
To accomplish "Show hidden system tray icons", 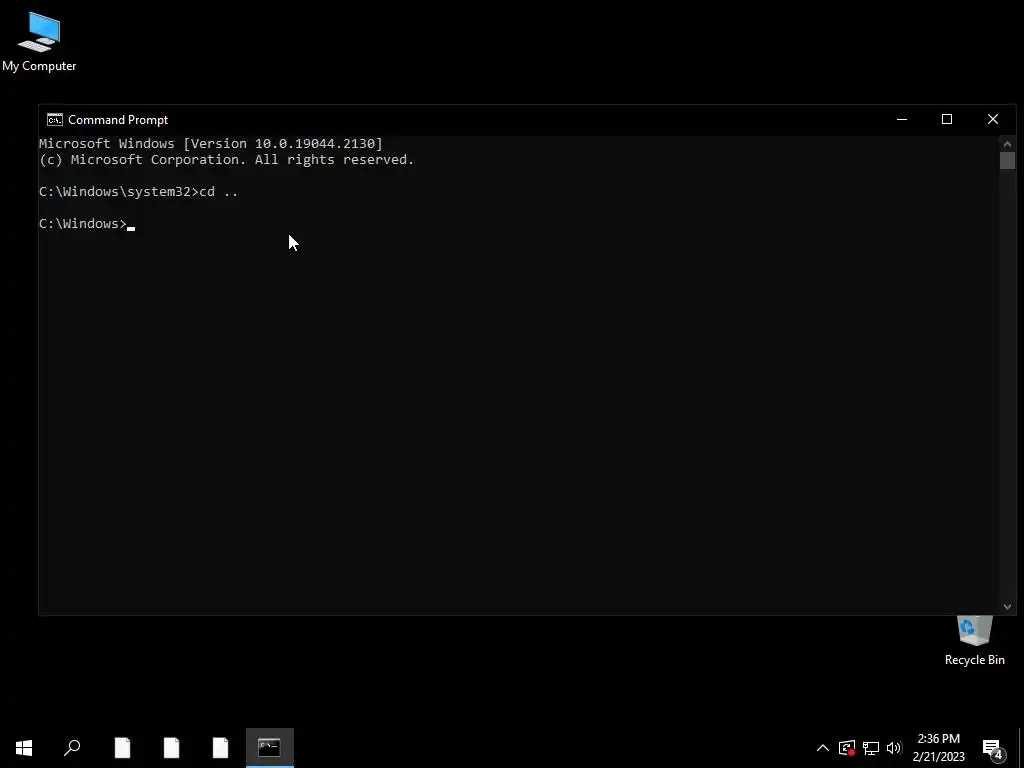I will tap(823, 748).
